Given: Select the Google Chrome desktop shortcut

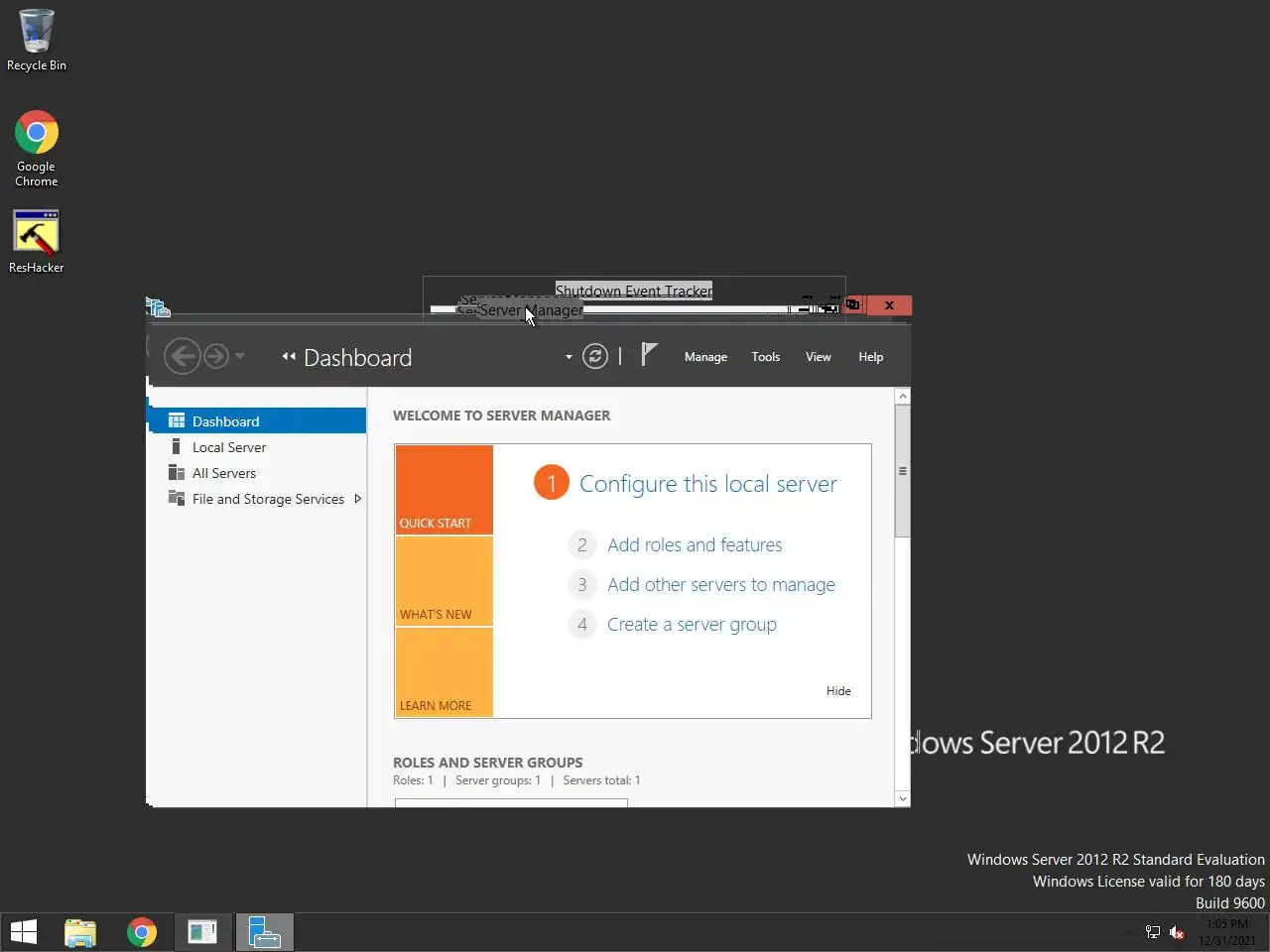Looking at the screenshot, I should point(37,149).
